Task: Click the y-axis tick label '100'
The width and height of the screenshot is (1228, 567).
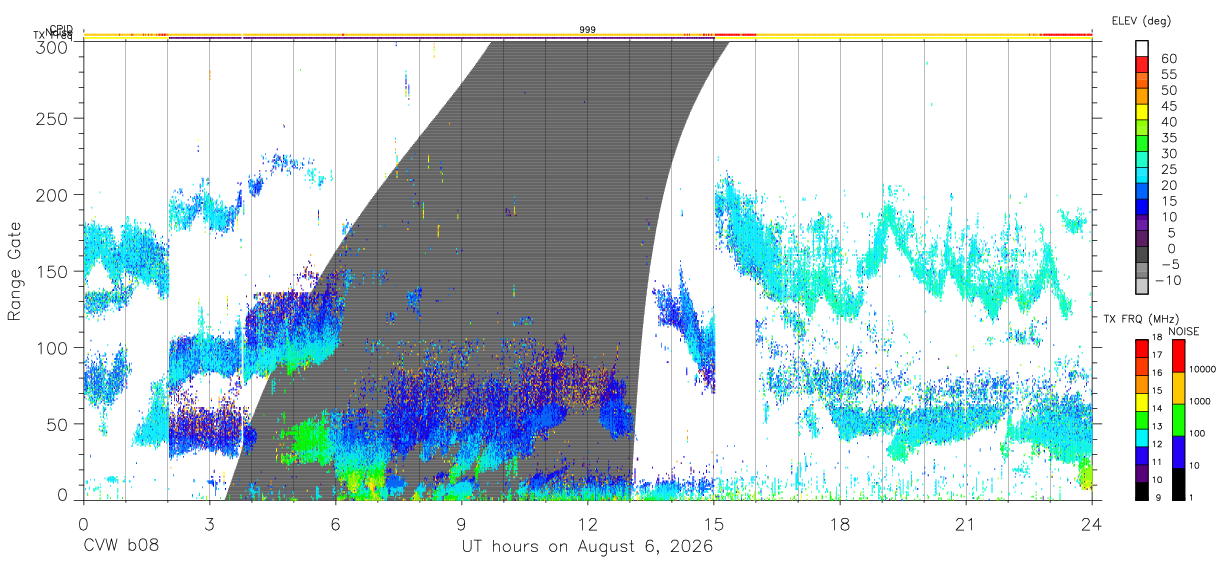Action: click(x=52, y=347)
